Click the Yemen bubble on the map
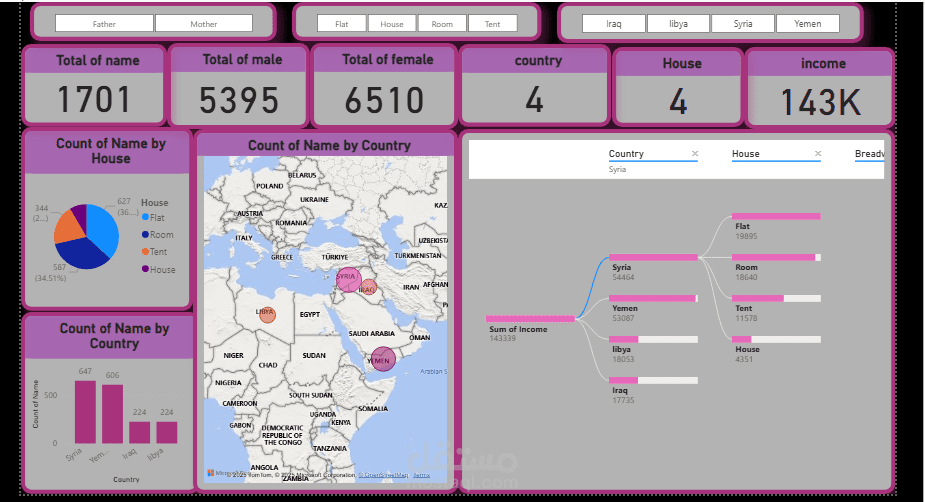The height and width of the screenshot is (502, 925). (x=383, y=359)
